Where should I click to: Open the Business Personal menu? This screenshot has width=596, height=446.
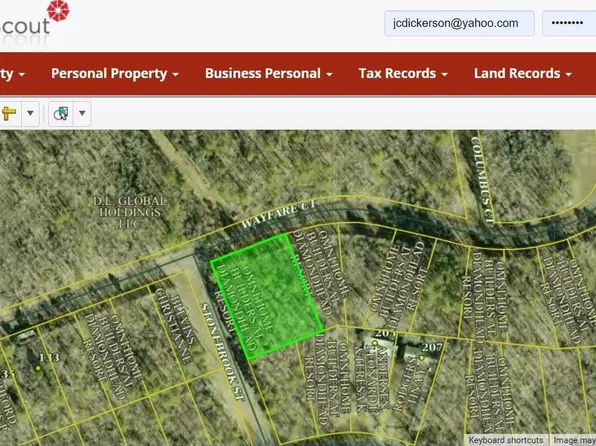pyautogui.click(x=269, y=73)
